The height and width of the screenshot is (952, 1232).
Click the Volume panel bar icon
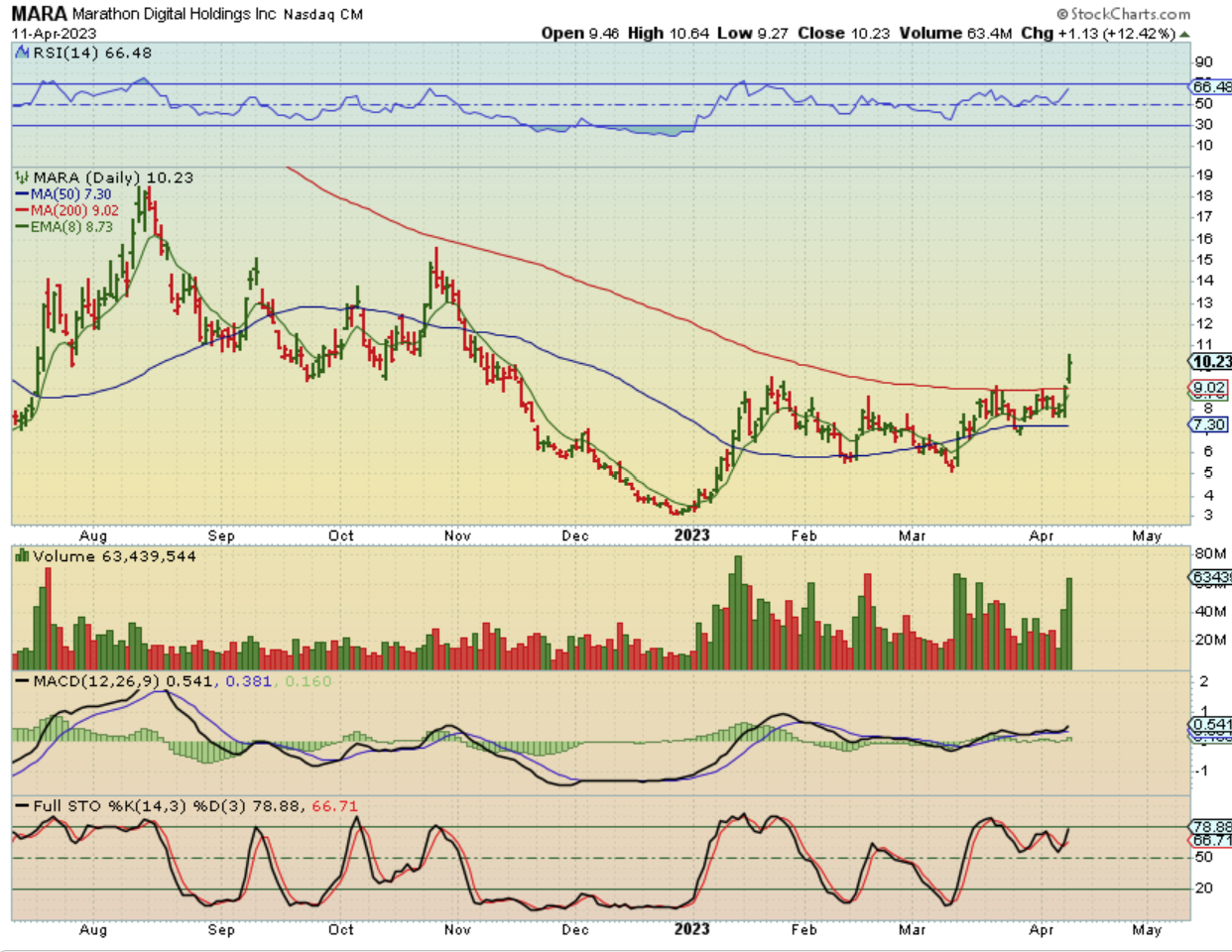coord(23,556)
